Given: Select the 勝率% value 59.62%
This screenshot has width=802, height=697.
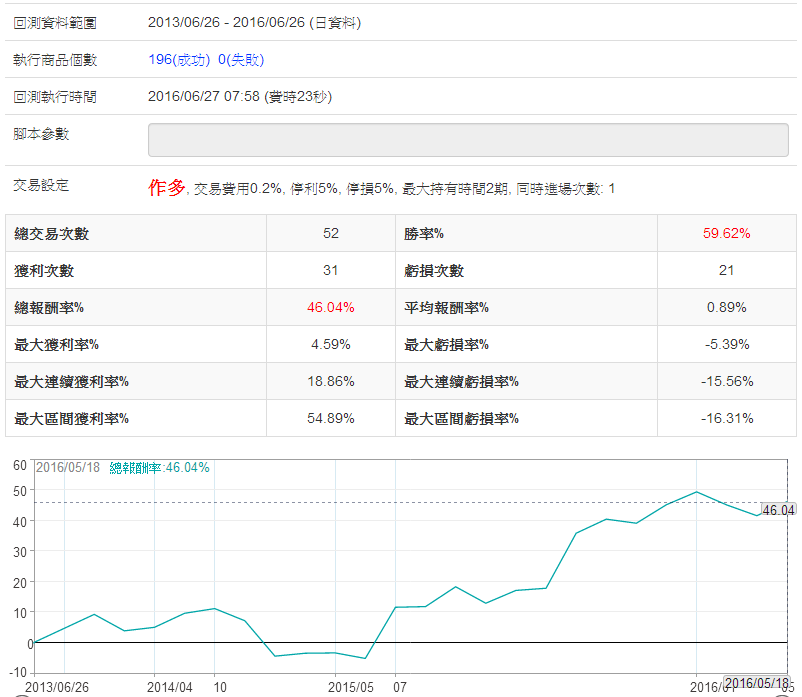Looking at the screenshot, I should tap(726, 233).
